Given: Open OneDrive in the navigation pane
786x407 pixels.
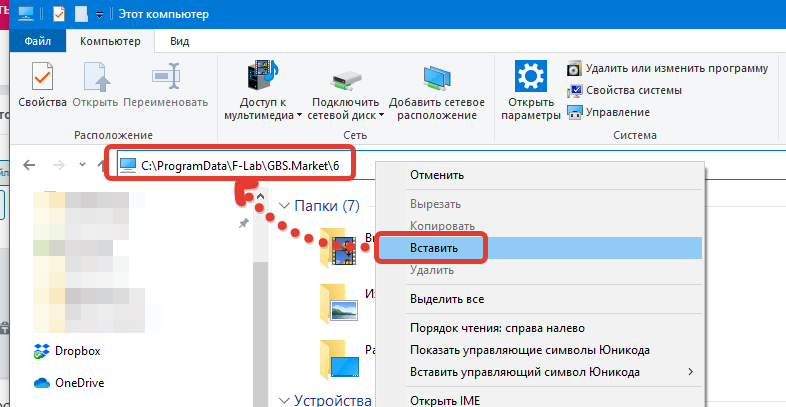Looking at the screenshot, I should pyautogui.click(x=80, y=382).
